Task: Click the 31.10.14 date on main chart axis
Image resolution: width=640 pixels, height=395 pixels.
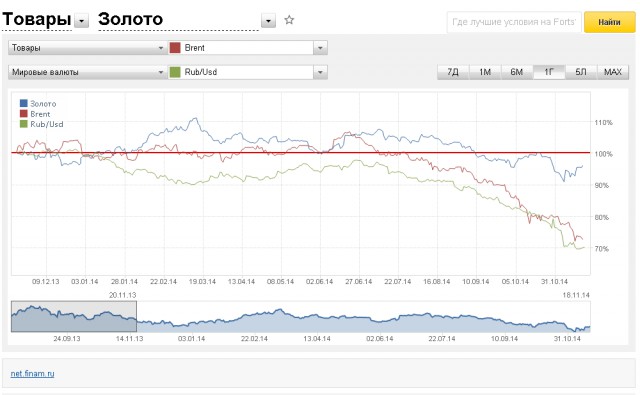Action: (x=554, y=282)
